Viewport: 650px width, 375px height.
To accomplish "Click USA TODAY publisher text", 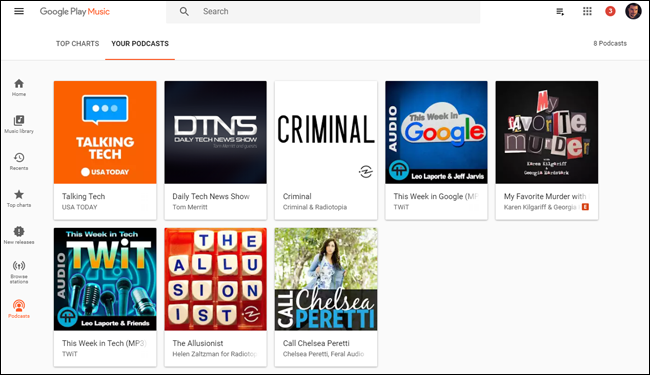I will click(80, 207).
